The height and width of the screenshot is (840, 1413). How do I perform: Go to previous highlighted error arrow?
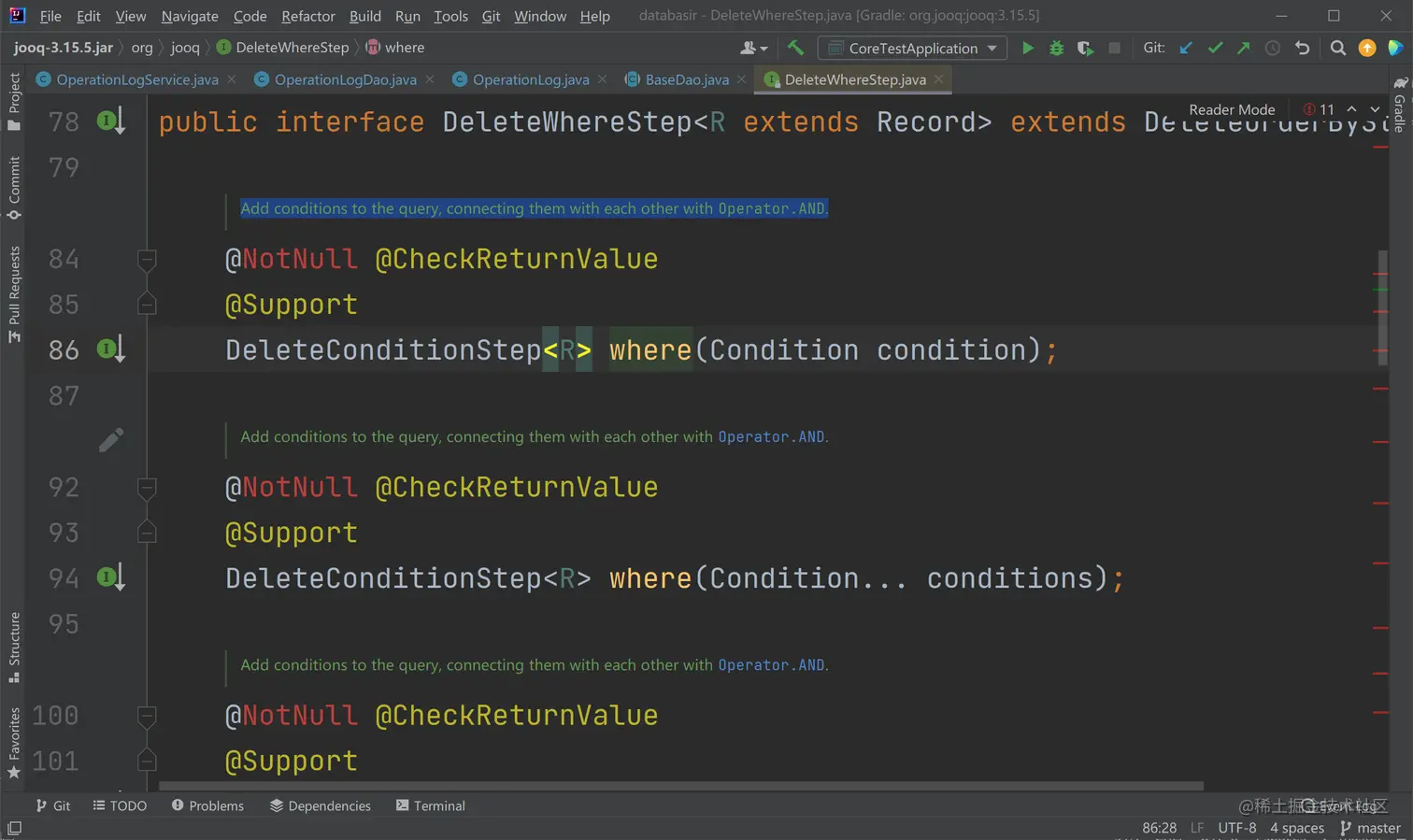tap(1351, 109)
